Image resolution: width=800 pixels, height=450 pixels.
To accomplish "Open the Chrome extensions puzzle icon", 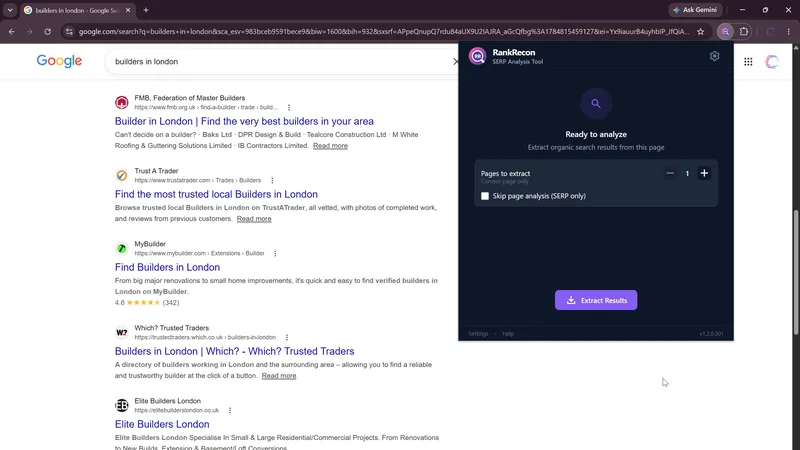I will click(x=744, y=32).
